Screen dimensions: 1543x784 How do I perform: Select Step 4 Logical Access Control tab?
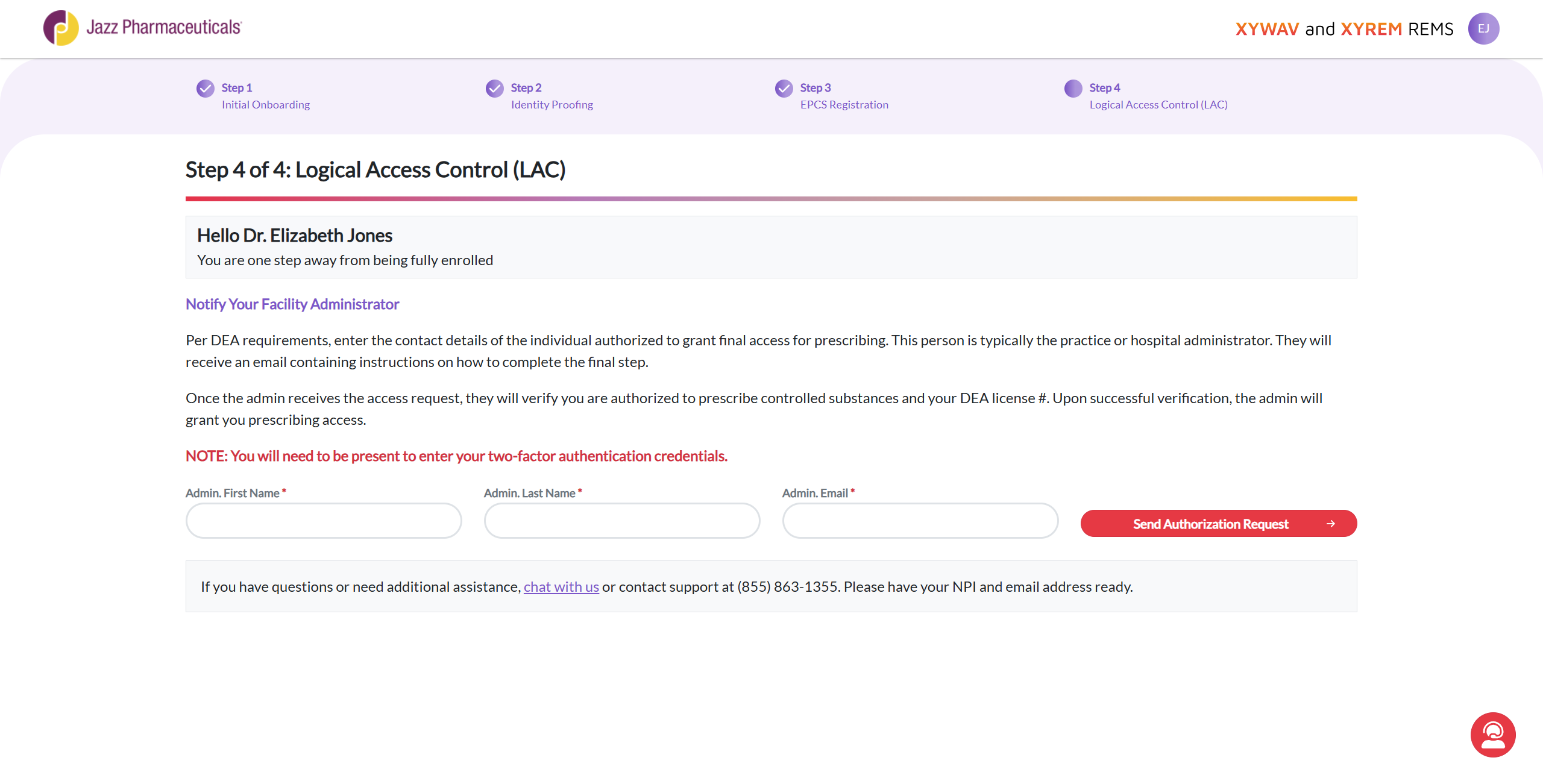pyautogui.click(x=1158, y=96)
